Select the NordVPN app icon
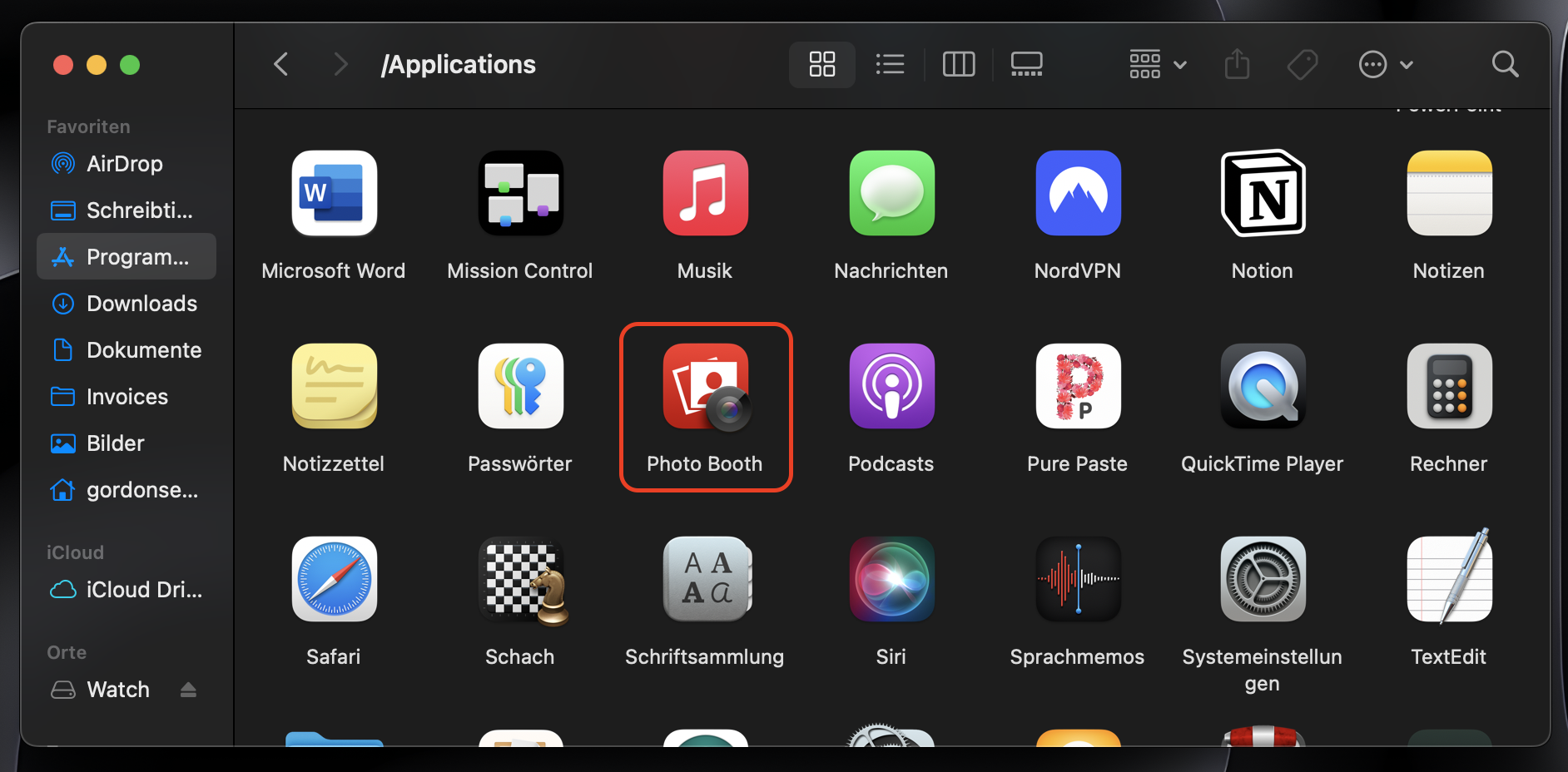1568x772 pixels. pyautogui.click(x=1078, y=193)
